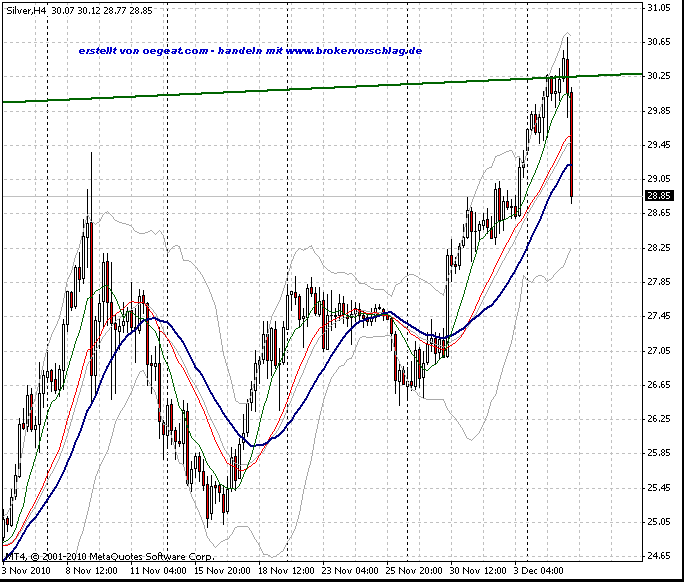This screenshot has width=684, height=582.
Task: Click the 30.25 price scale label
Action: click(659, 76)
